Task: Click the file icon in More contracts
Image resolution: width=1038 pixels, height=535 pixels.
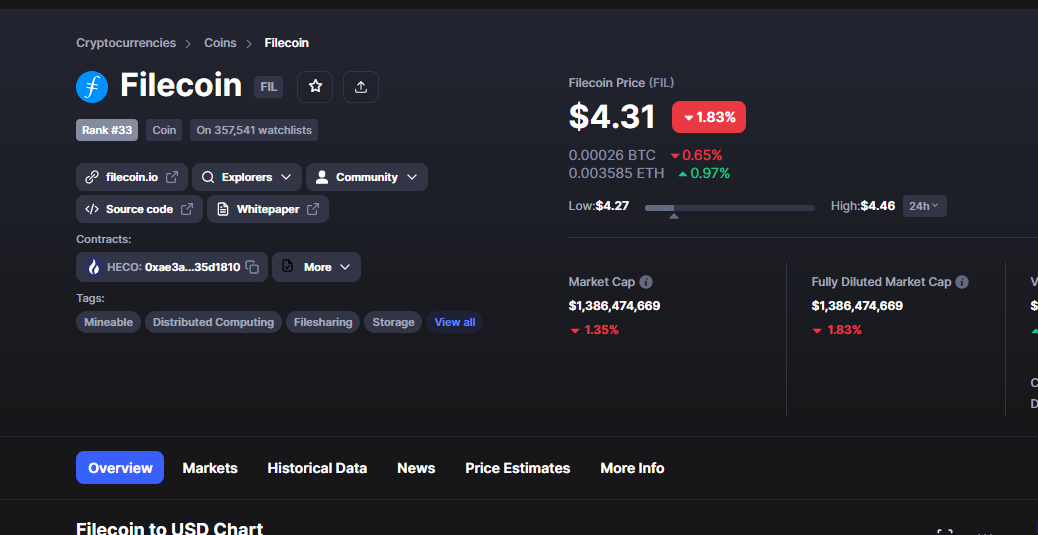Action: [287, 266]
